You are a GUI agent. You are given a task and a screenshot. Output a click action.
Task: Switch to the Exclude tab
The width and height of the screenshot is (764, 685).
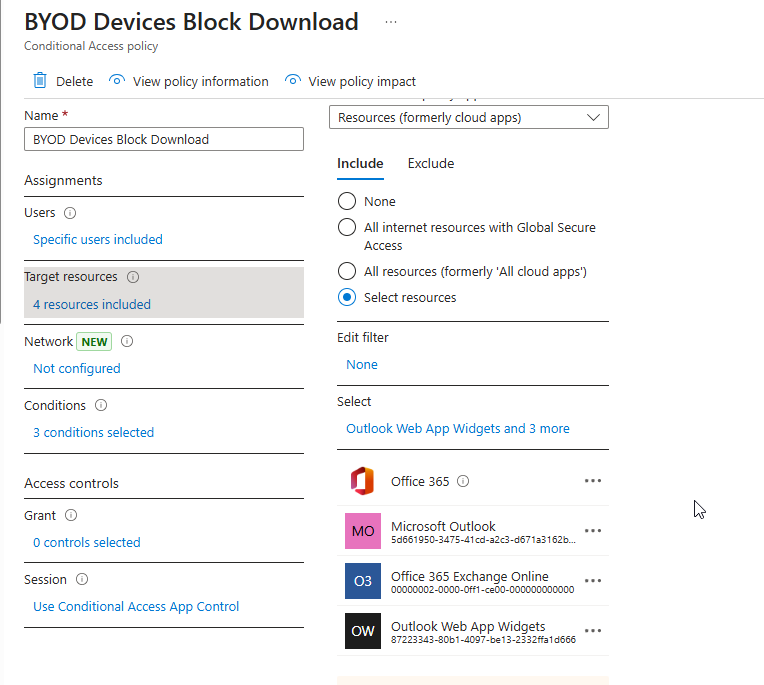[431, 163]
